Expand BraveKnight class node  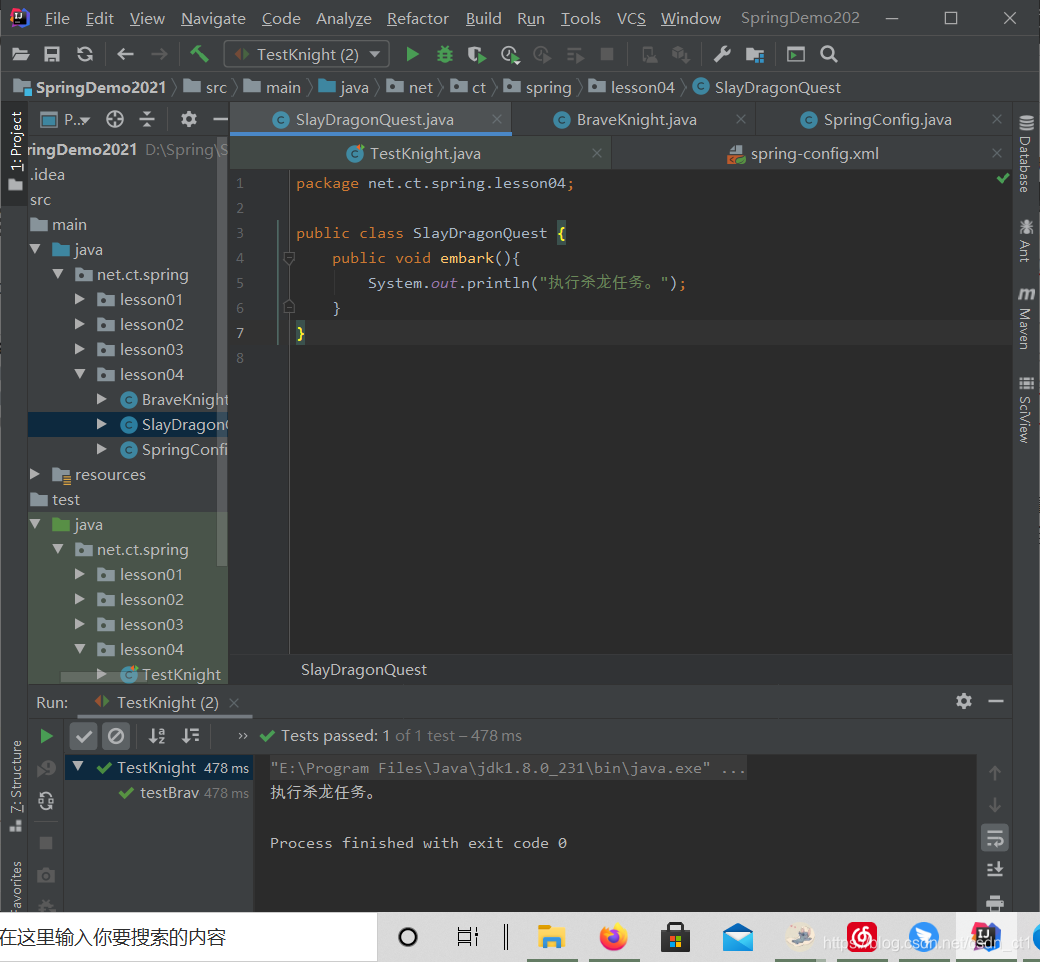[101, 399]
